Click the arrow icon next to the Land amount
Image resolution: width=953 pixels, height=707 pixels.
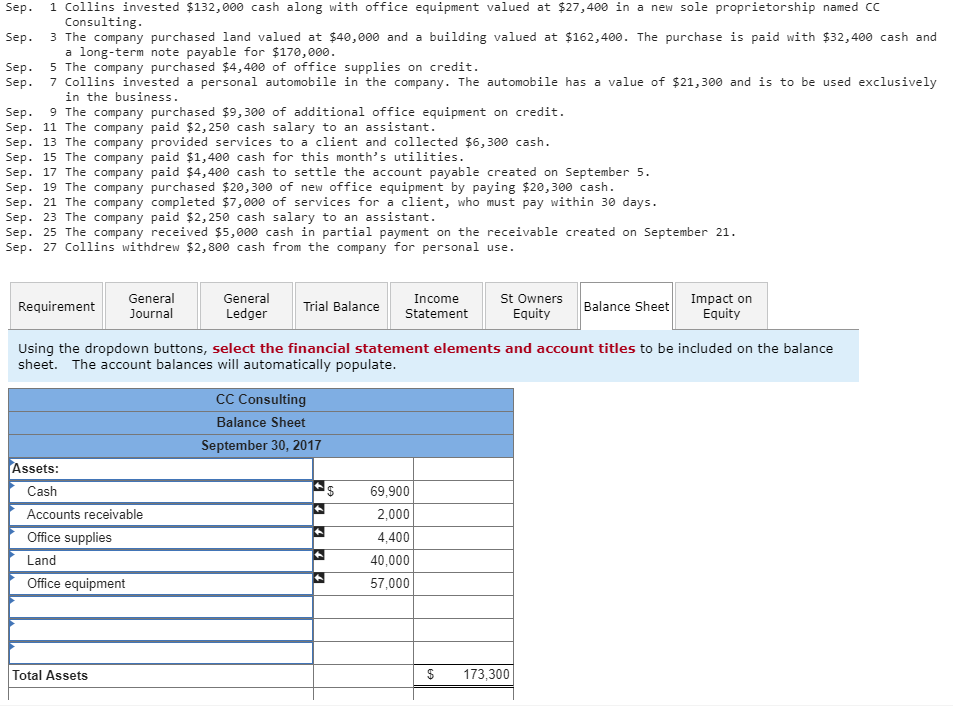[318, 556]
